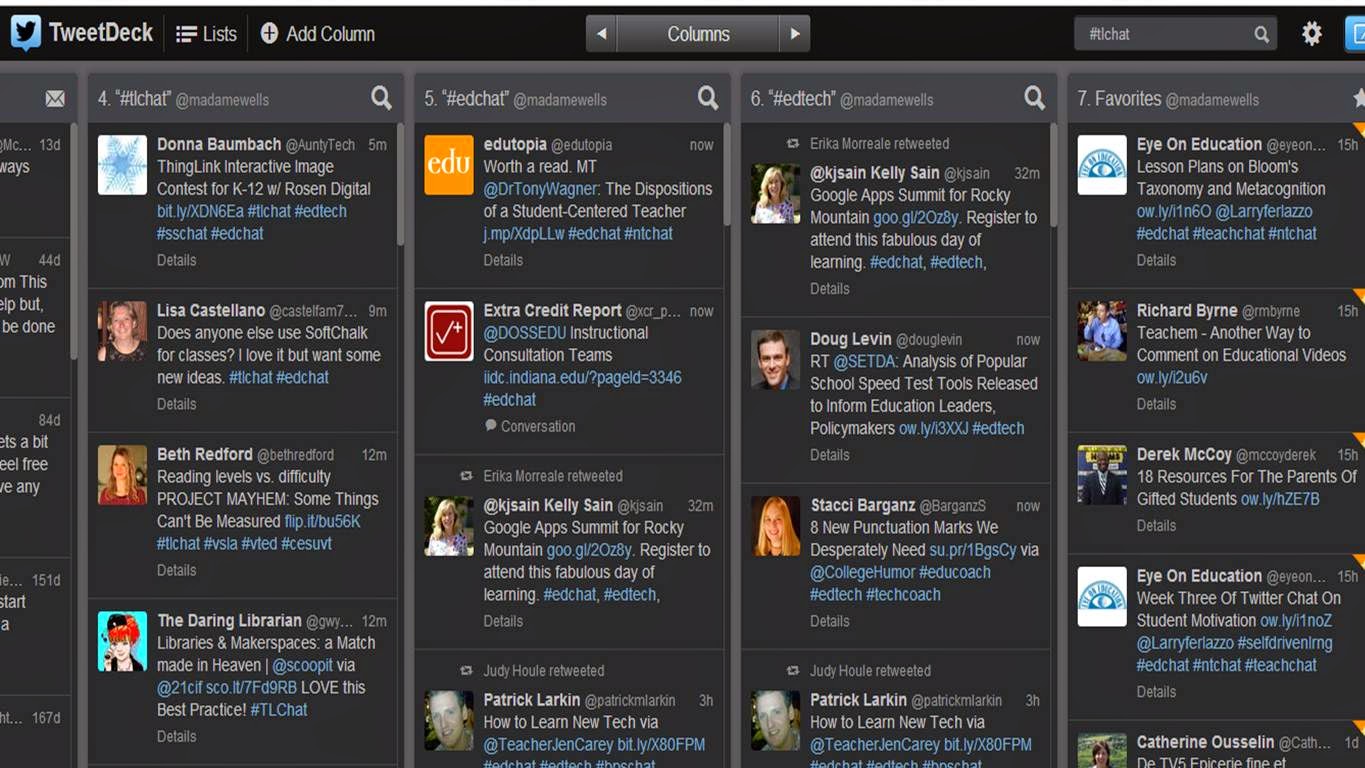Click the #edchat column scrollbar

727,176
